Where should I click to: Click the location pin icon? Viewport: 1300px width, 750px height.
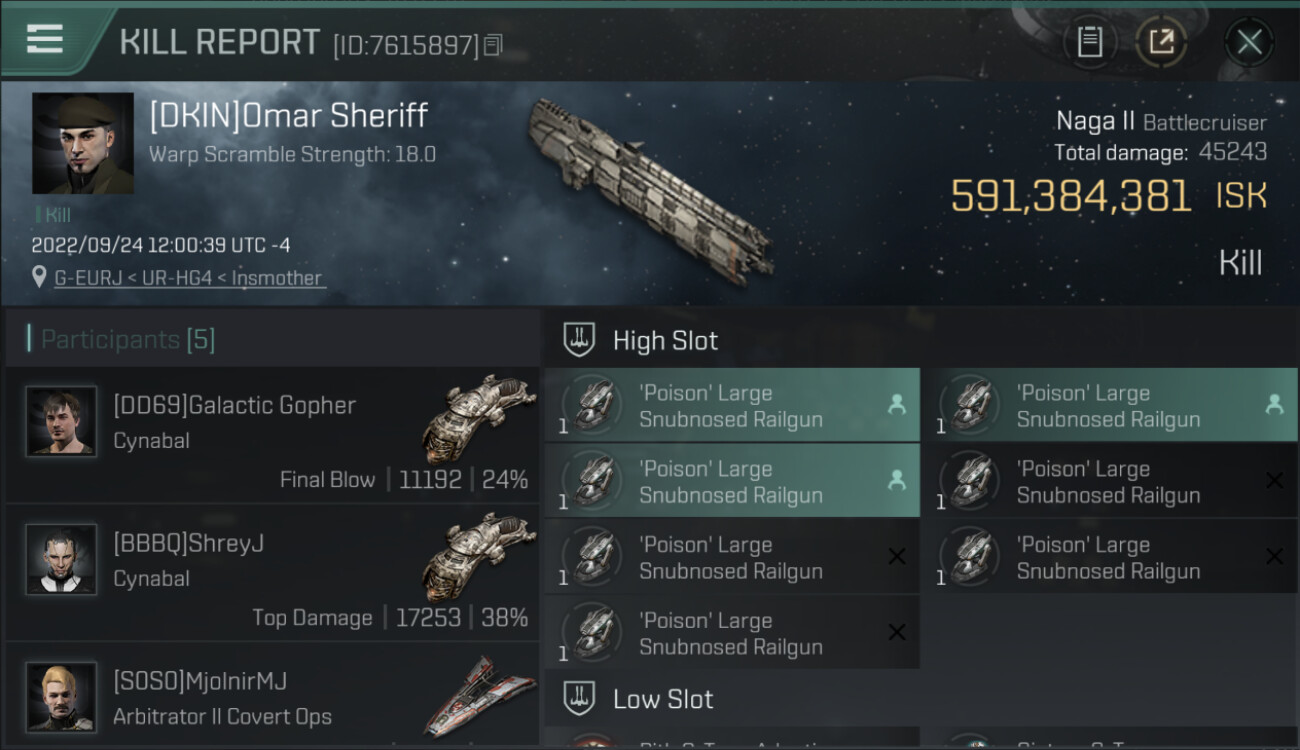coord(40,278)
